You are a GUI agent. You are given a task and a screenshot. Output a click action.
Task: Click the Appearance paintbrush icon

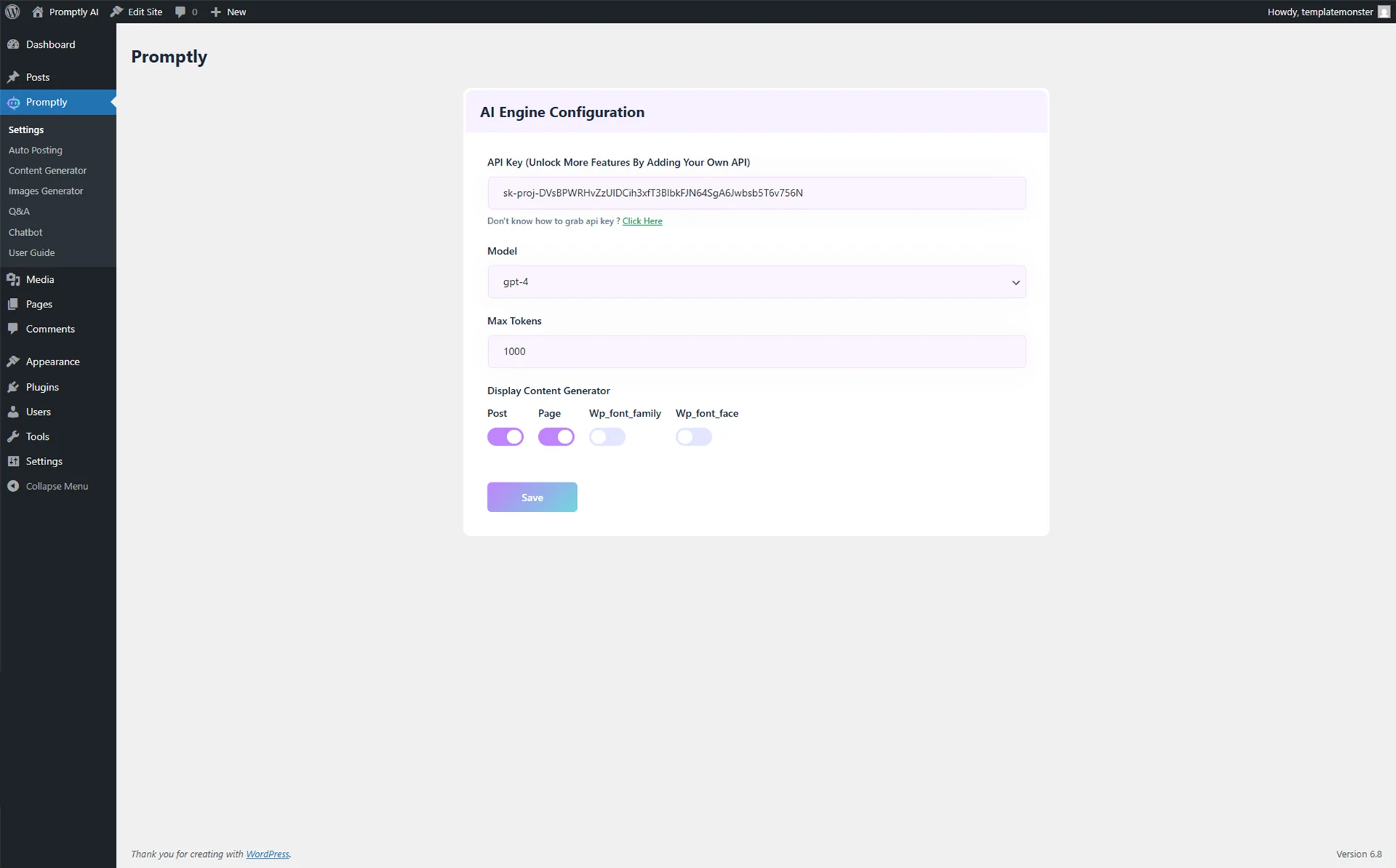pyautogui.click(x=13, y=361)
